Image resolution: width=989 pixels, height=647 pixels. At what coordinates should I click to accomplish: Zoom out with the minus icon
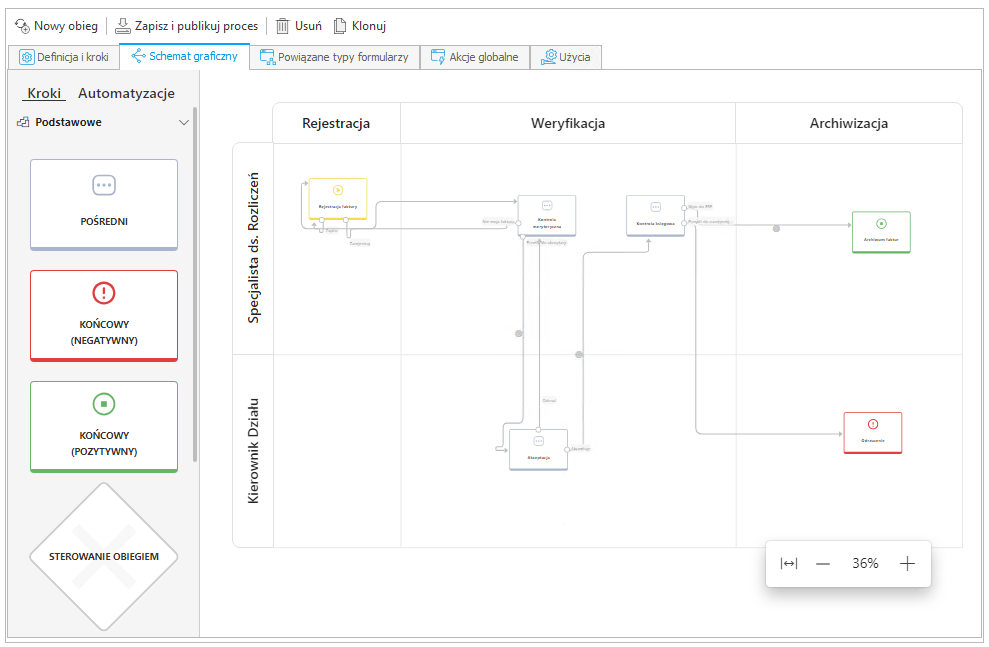[x=823, y=564]
